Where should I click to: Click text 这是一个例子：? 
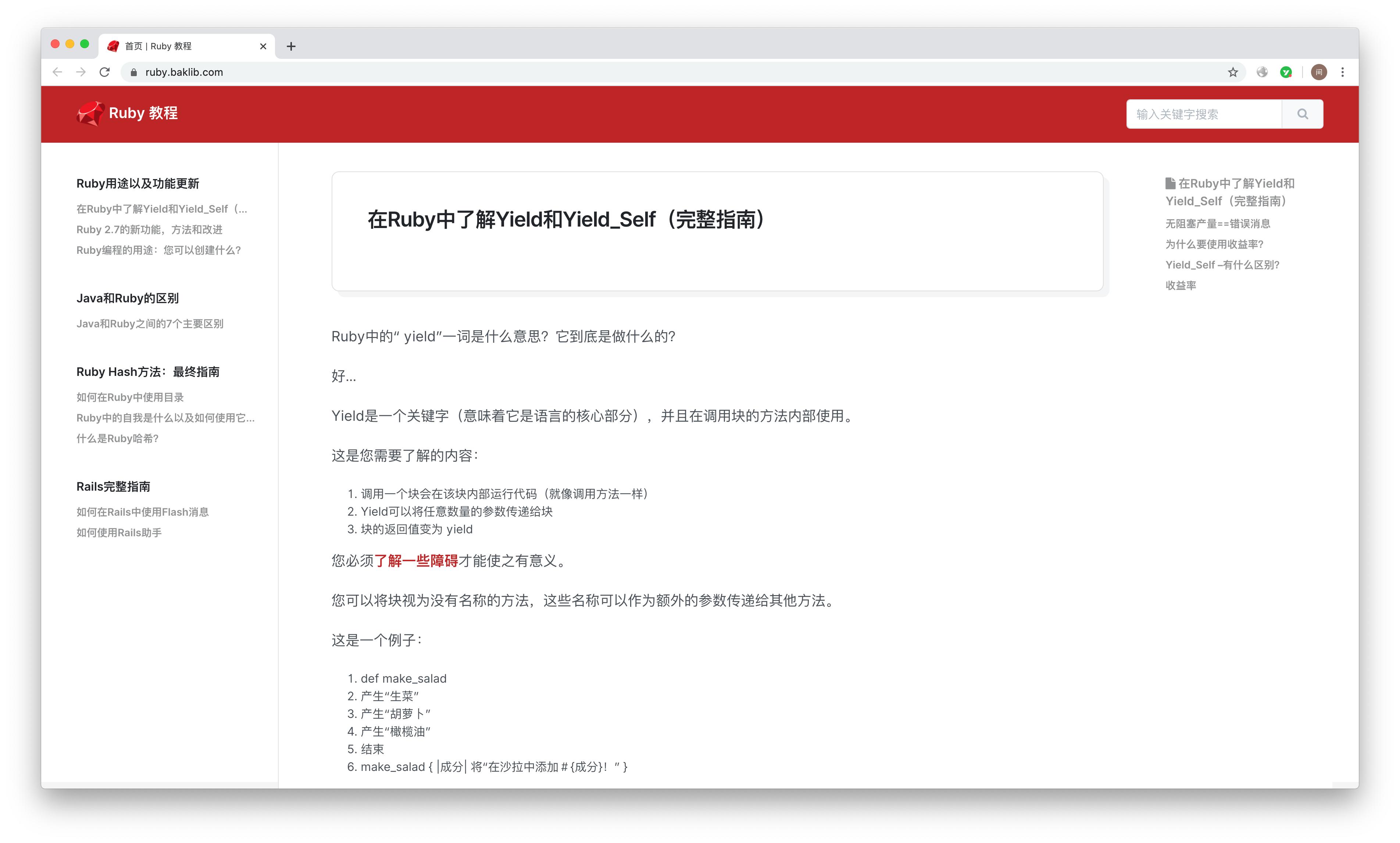pyautogui.click(x=377, y=640)
